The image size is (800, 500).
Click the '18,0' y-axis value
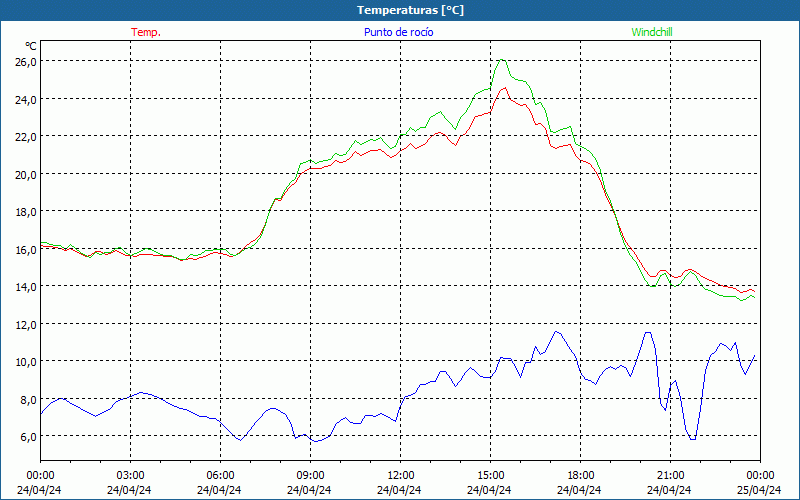point(26,212)
